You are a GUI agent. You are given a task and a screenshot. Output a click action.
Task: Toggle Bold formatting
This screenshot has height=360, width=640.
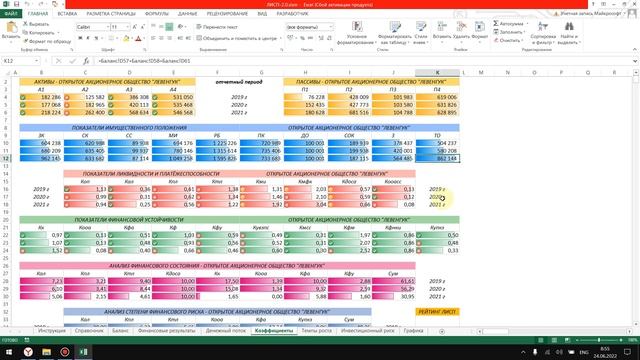(80, 38)
